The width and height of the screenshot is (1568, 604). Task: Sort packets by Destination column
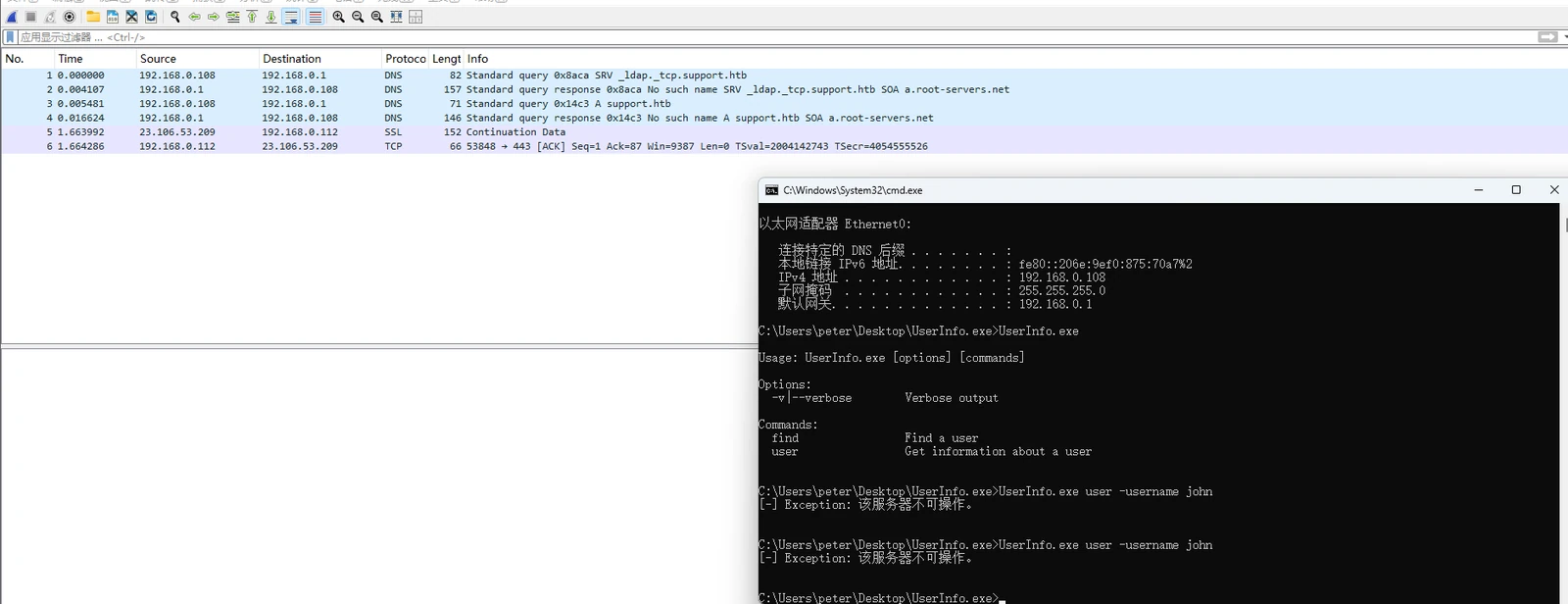pos(319,59)
